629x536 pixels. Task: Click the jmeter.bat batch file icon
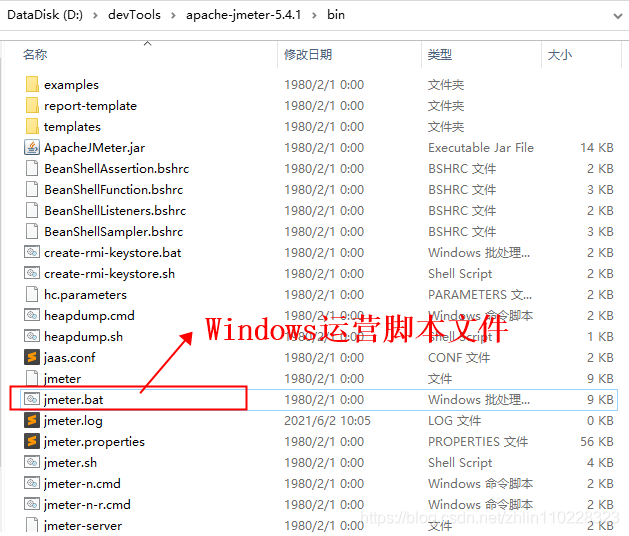[x=32, y=399]
